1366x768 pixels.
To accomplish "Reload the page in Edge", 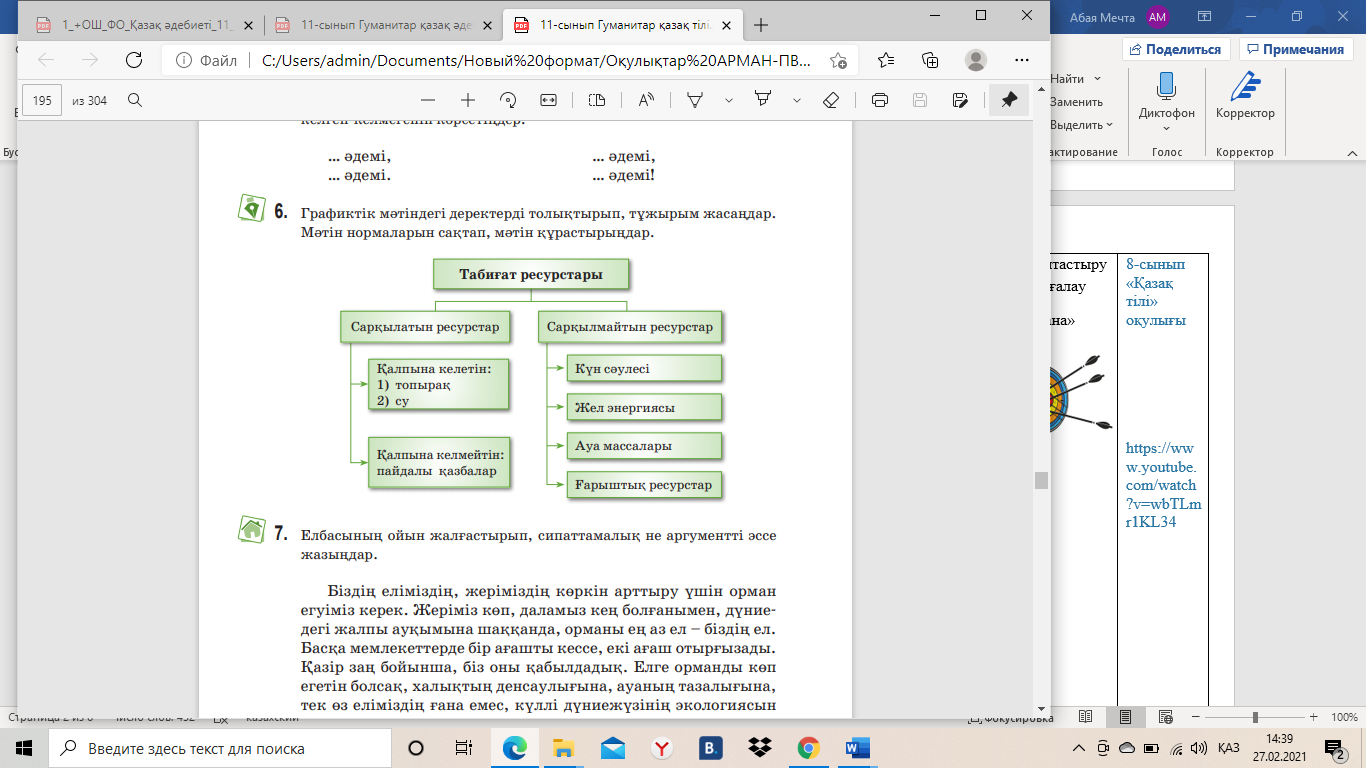I will (133, 60).
